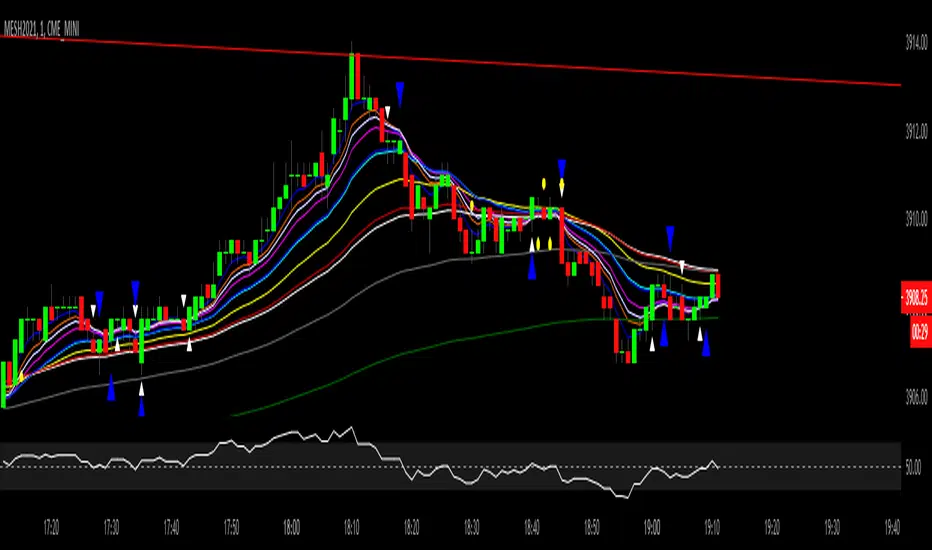Click the 3906.00 price scale label
Viewport: 932px width, 550px height.
pos(916,397)
